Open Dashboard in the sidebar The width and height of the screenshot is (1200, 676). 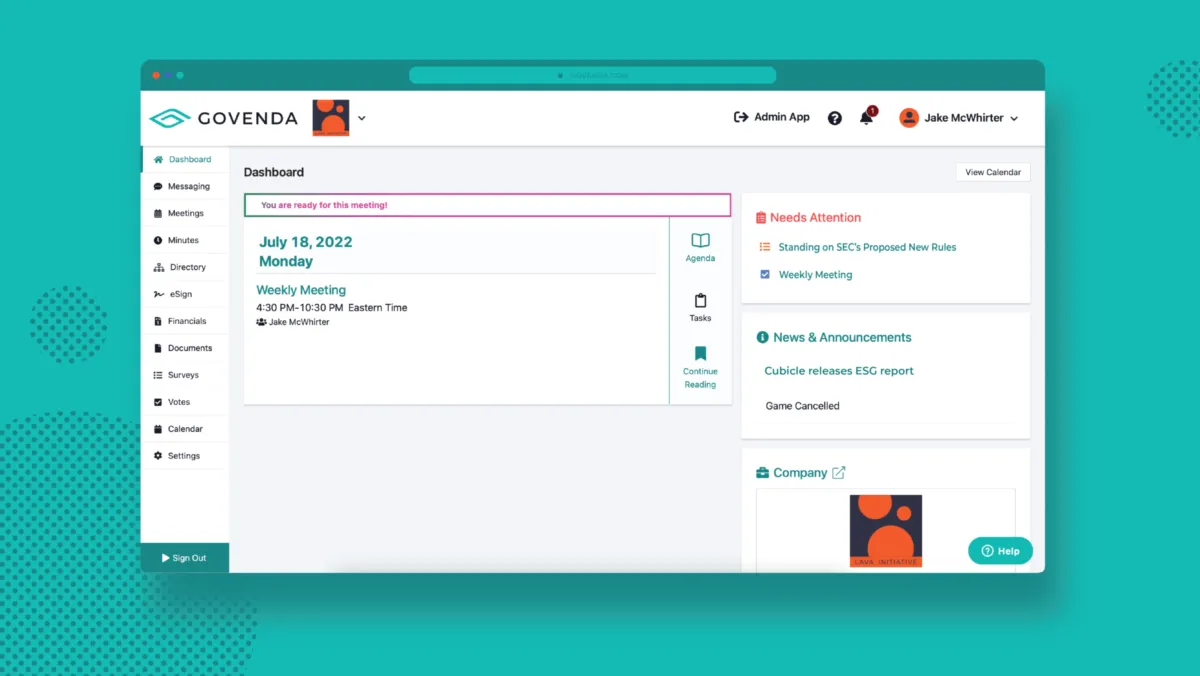185,159
